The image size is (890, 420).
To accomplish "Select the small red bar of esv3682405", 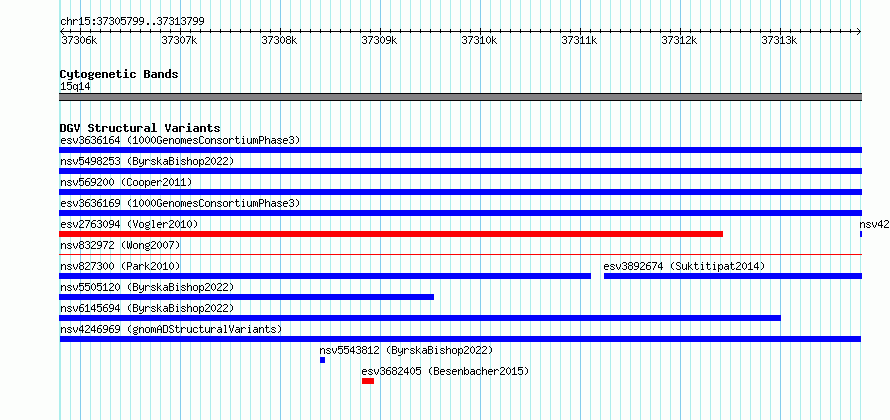I will pos(368,381).
